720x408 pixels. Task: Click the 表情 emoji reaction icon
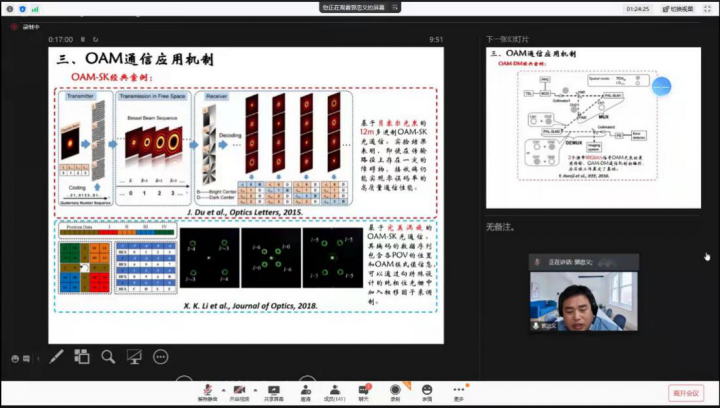pos(427,390)
